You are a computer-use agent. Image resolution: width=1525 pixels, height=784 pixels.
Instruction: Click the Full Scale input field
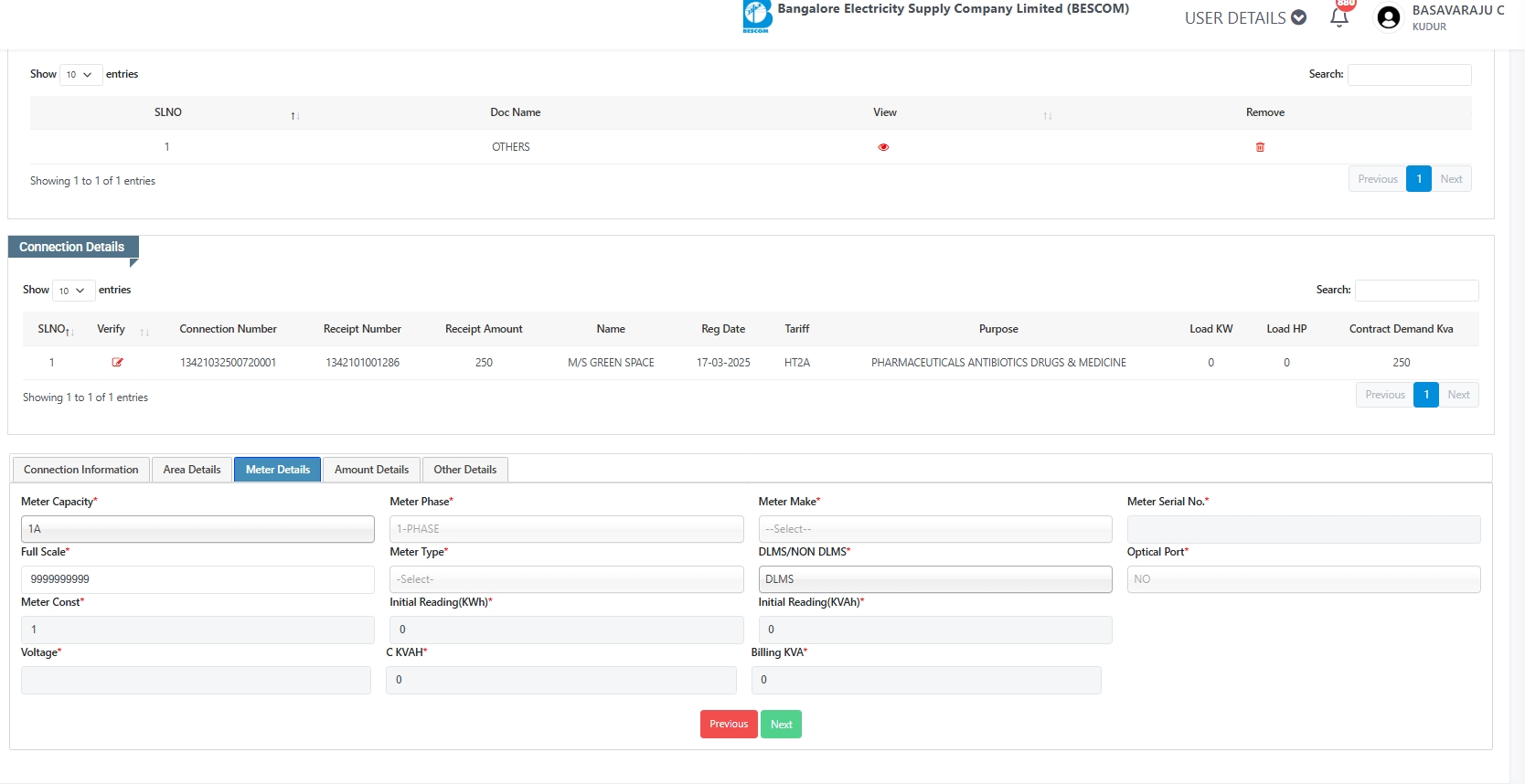tap(197, 579)
